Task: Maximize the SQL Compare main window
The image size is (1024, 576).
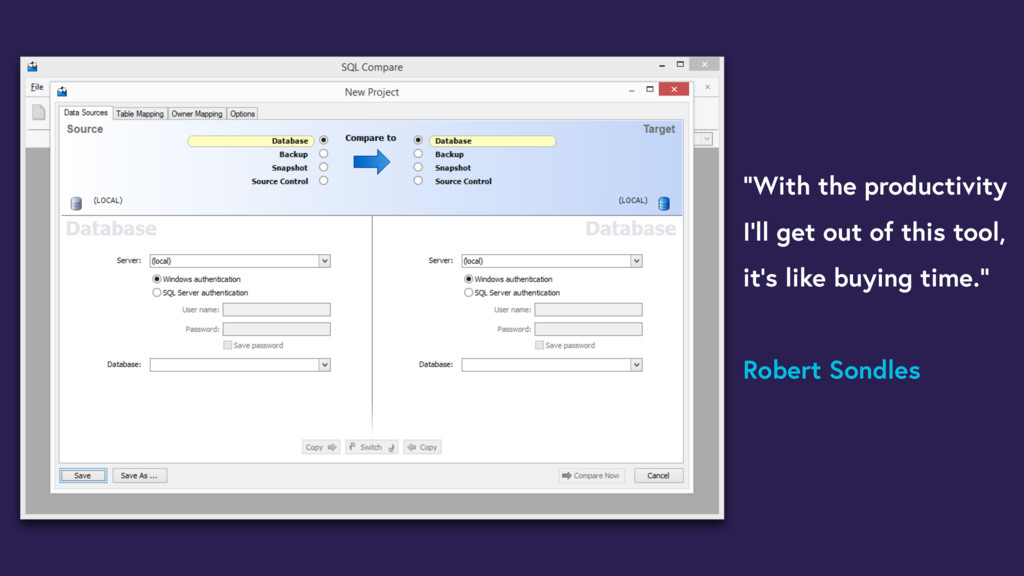Action: (x=680, y=65)
